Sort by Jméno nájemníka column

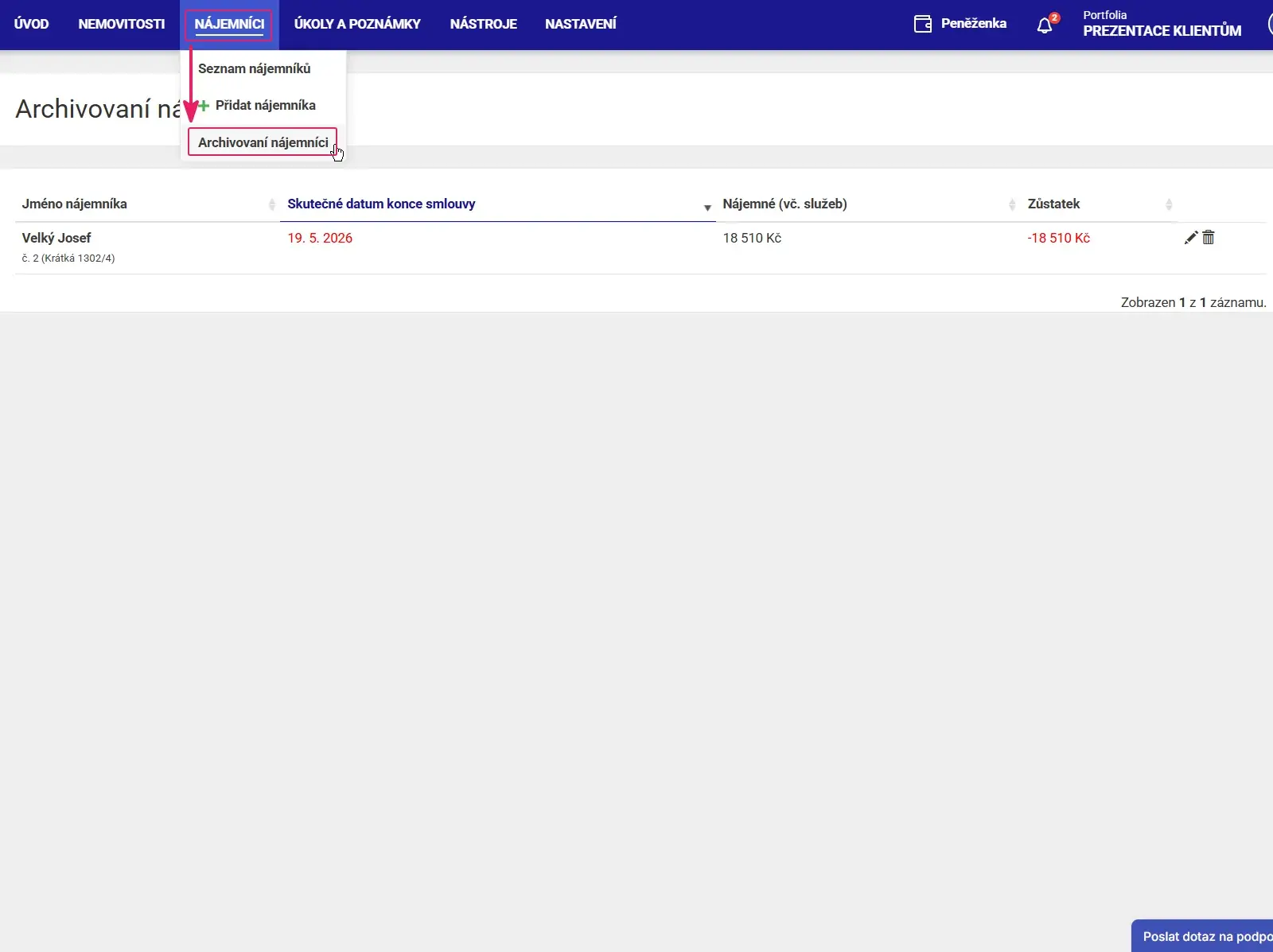coord(148,204)
